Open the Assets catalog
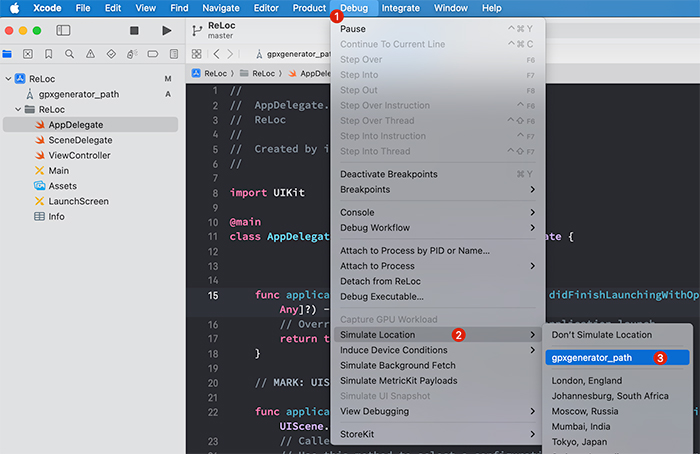The height and width of the screenshot is (454, 700). point(62,186)
